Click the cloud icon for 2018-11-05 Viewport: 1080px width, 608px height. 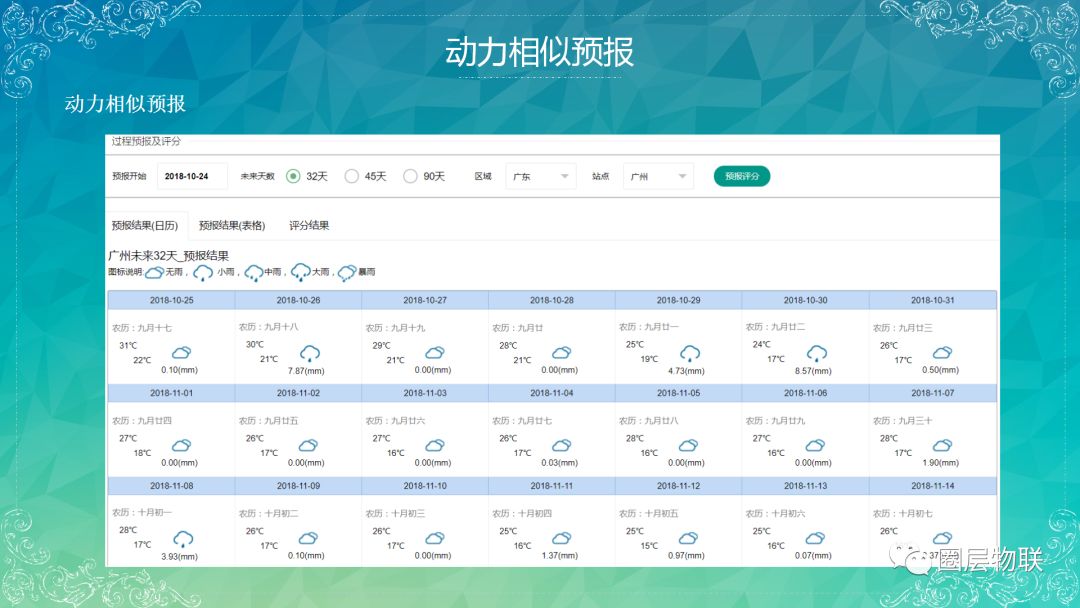[x=689, y=445]
